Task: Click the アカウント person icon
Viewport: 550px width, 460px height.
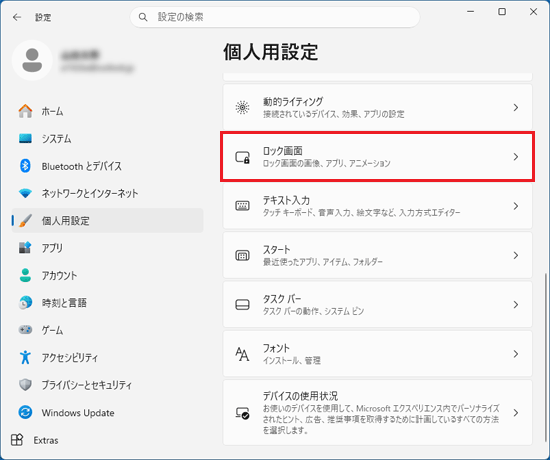Action: coord(25,275)
